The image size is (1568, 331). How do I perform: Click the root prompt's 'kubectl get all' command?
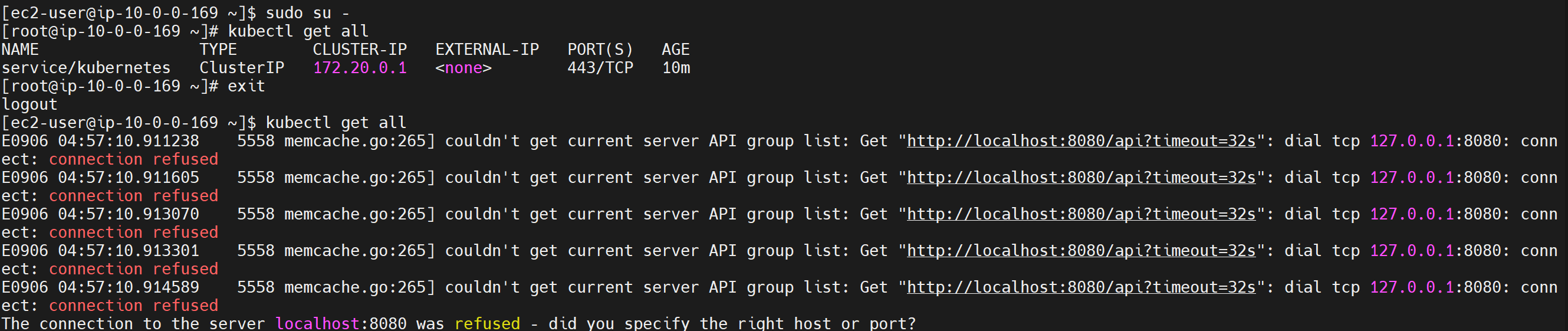point(298,31)
